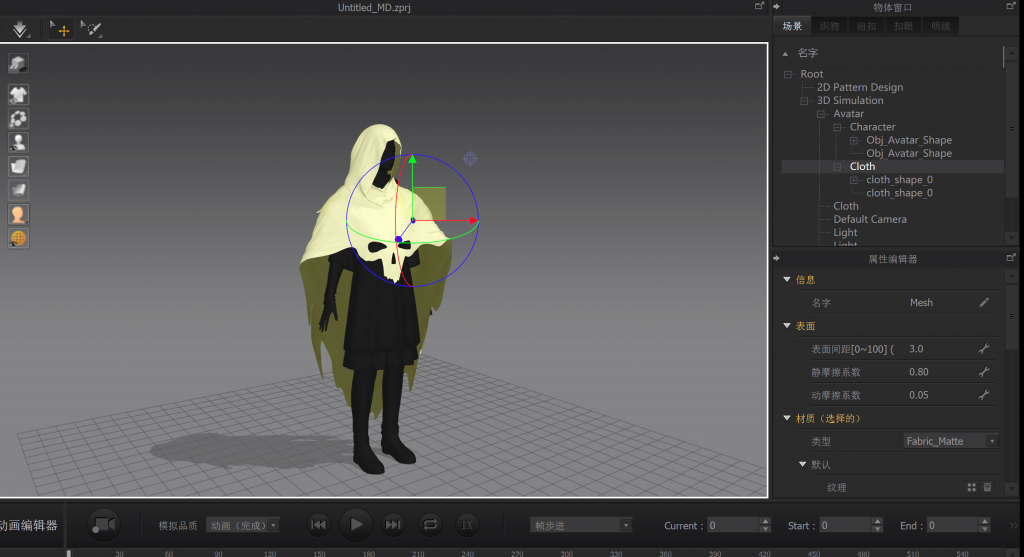Image resolution: width=1024 pixels, height=557 pixels.
Task: Collapse the 表面 section
Action: point(787,325)
